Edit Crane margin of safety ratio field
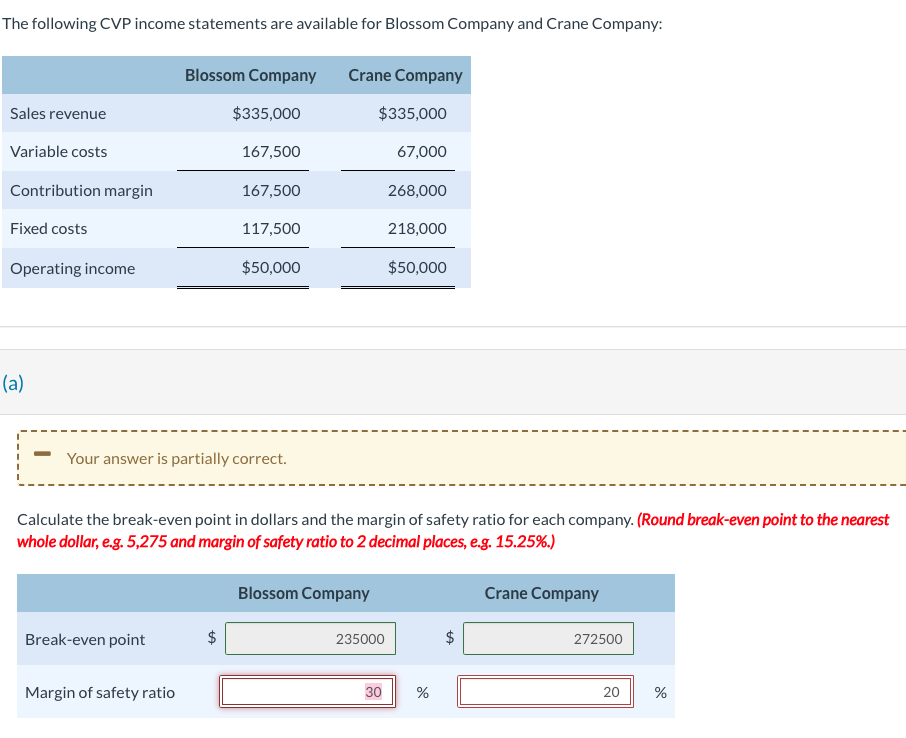 (x=545, y=692)
